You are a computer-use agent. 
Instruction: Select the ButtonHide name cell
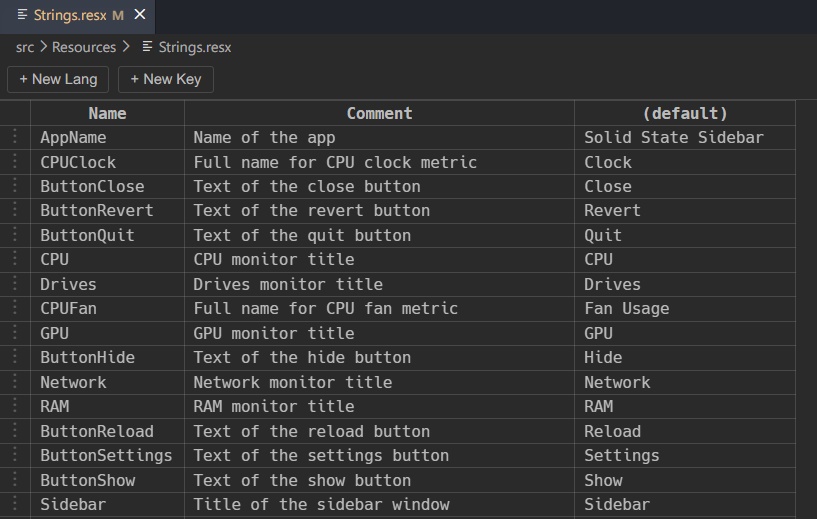point(107,358)
